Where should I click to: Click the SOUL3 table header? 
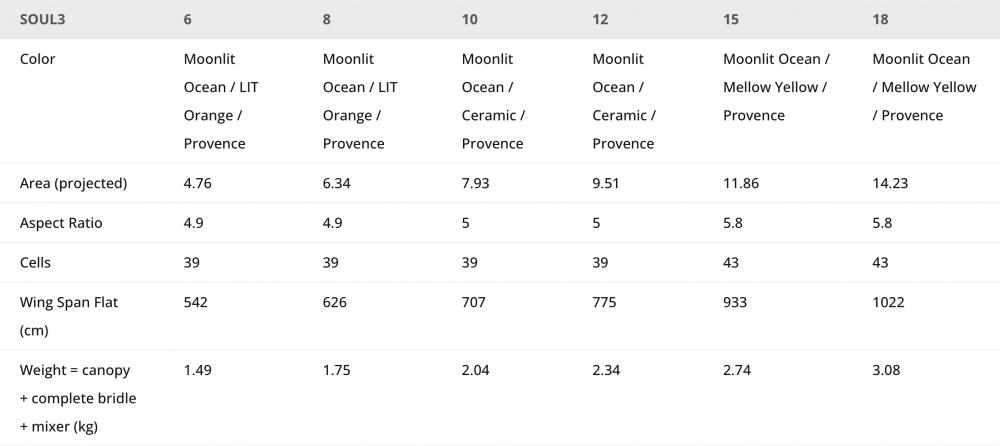tap(43, 19)
